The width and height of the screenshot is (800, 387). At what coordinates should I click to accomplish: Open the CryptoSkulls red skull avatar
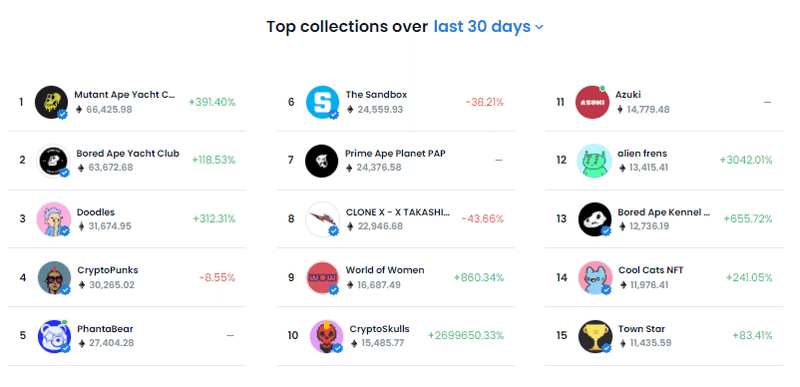(327, 336)
